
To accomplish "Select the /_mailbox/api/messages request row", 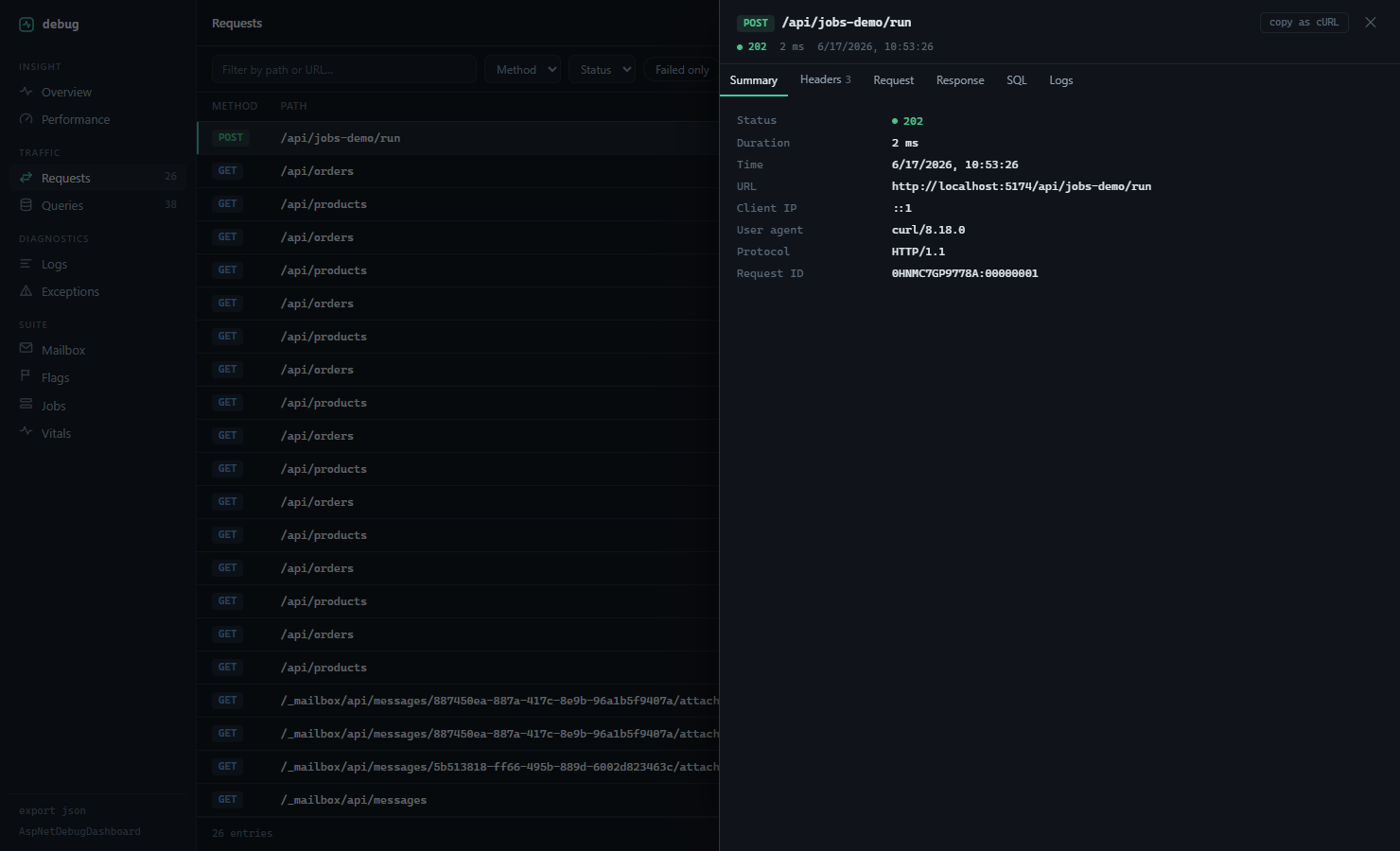I will pyautogui.click(x=458, y=800).
